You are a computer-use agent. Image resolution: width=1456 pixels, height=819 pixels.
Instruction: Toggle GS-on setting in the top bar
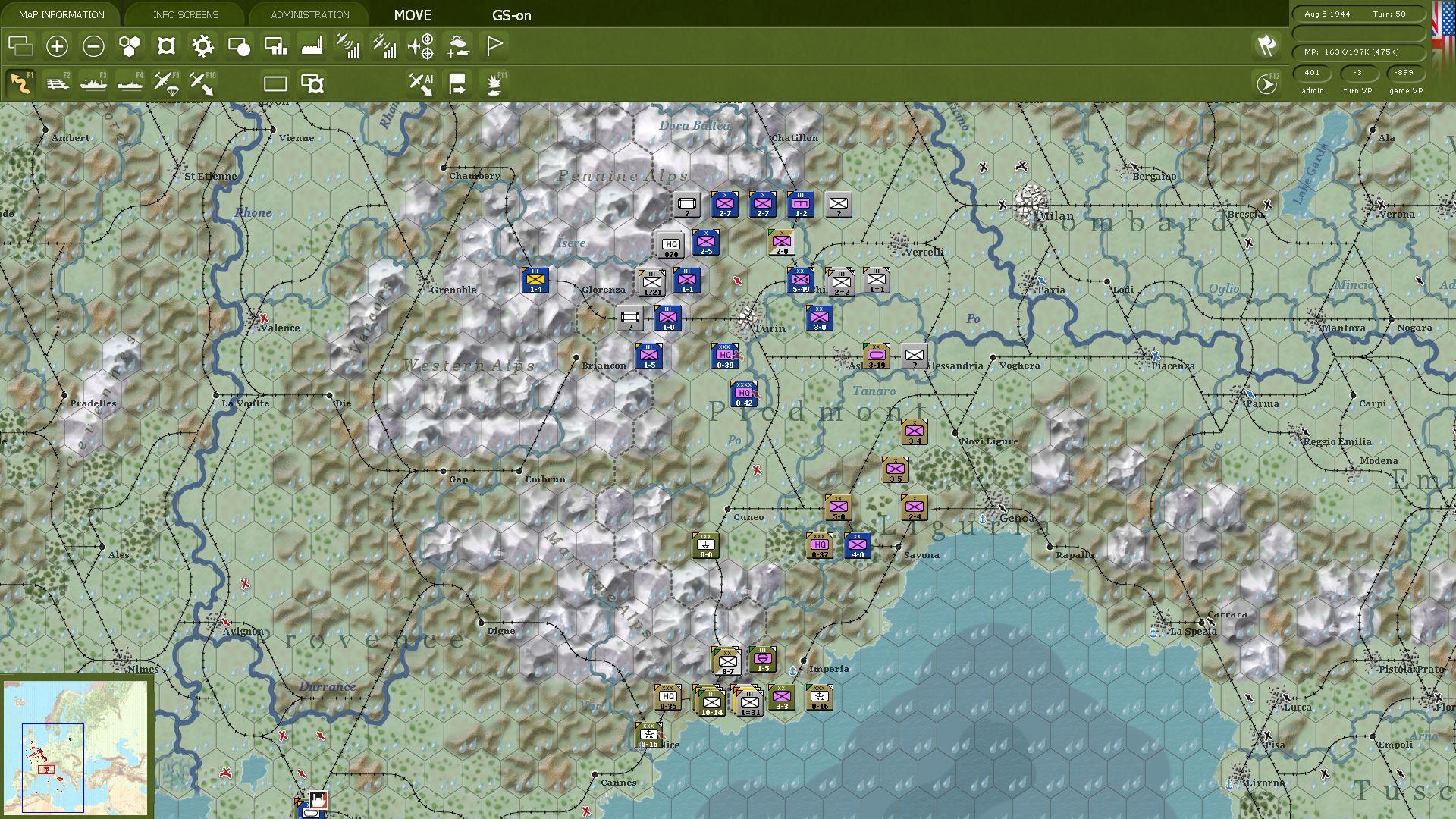(x=511, y=14)
